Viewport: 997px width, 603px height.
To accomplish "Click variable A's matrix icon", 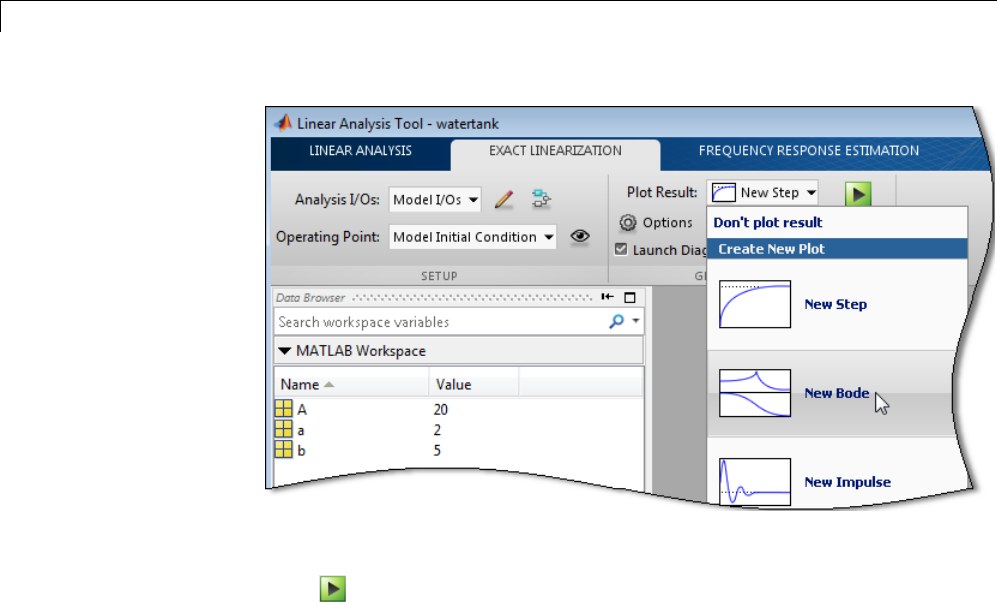I will (284, 408).
